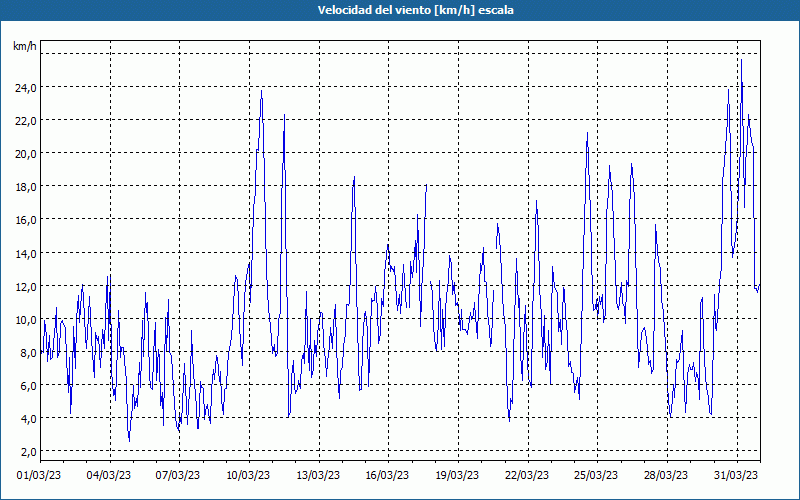Click the 25/03/23 date label

[x=596, y=475]
